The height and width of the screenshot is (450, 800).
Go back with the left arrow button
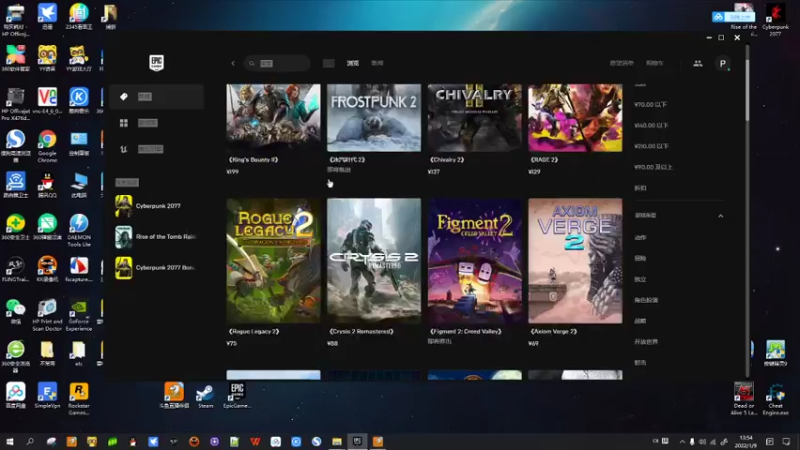pos(233,63)
